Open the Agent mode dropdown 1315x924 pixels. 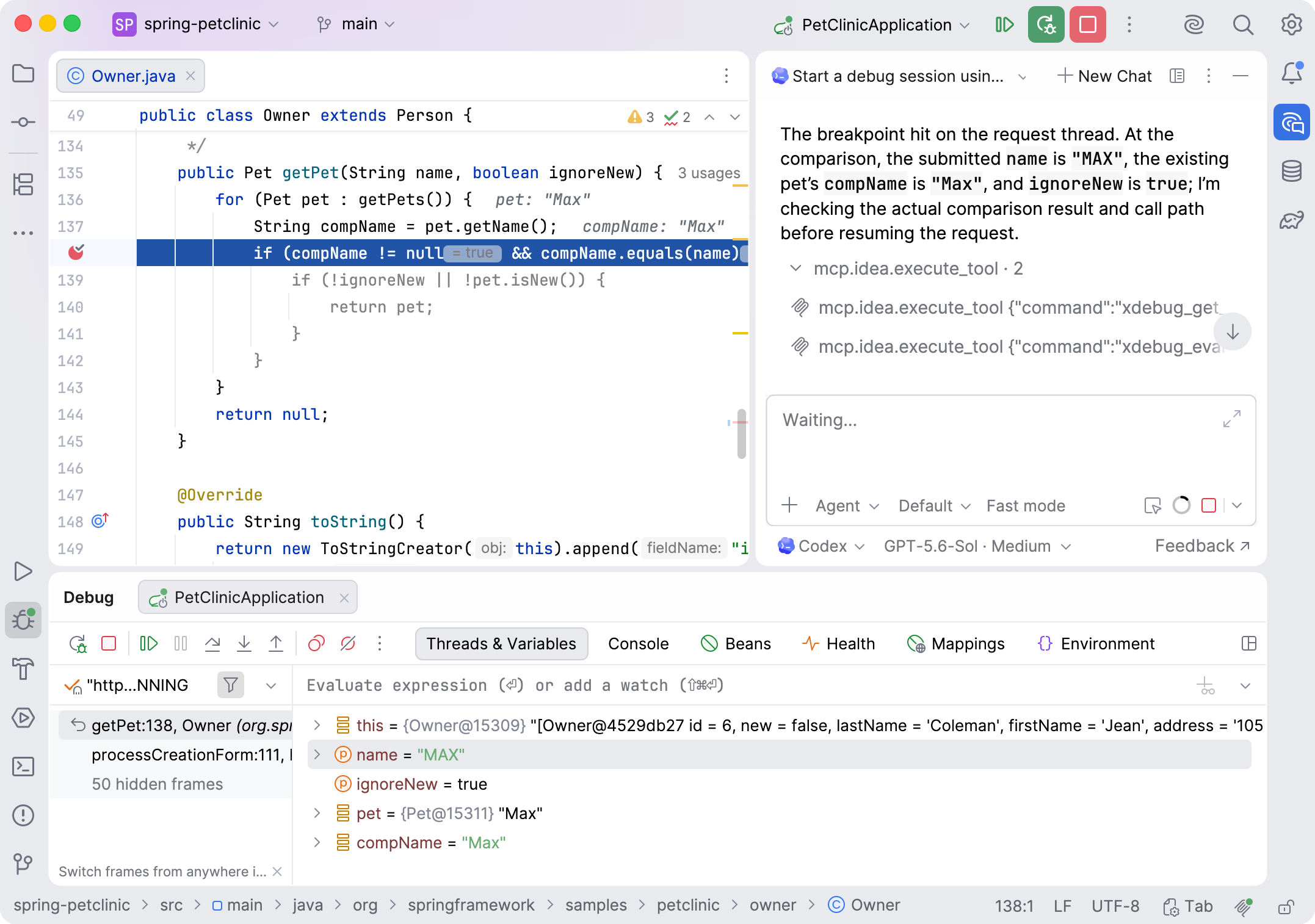pos(847,506)
